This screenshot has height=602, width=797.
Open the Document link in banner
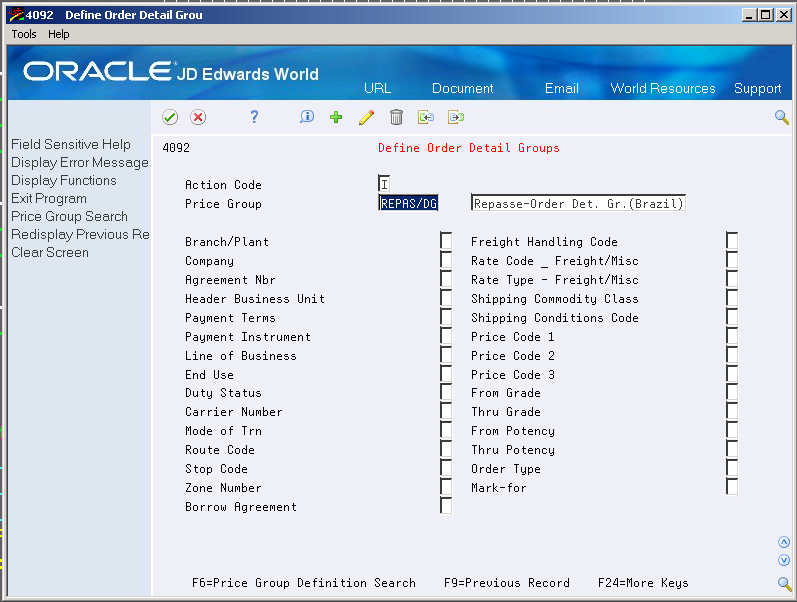tap(463, 88)
